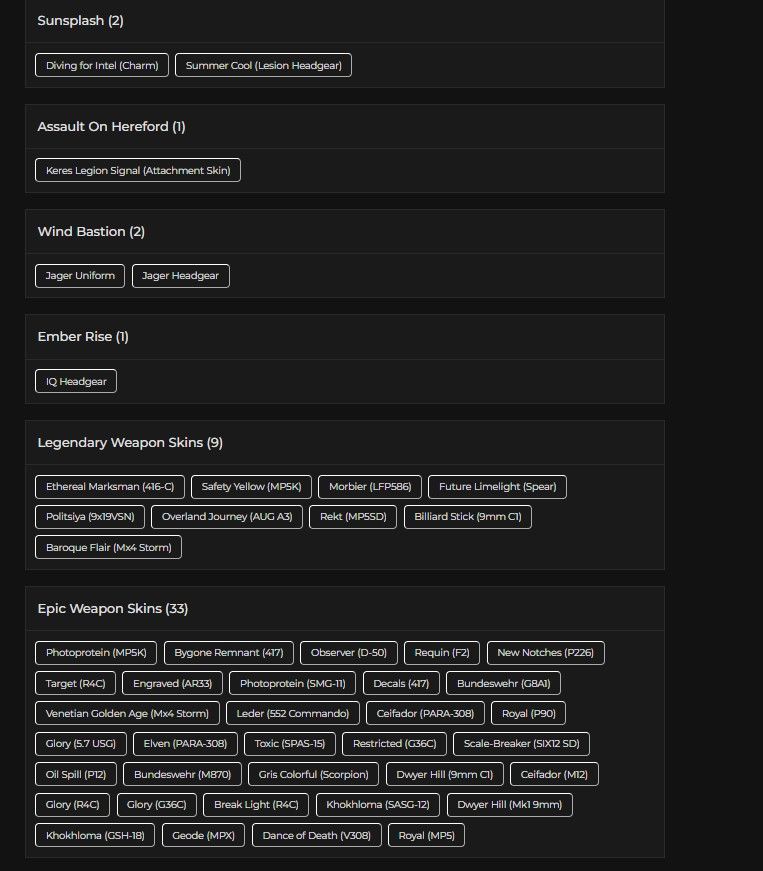Choose Royal (P90) skin
This screenshot has width=763, height=871.
click(x=529, y=713)
